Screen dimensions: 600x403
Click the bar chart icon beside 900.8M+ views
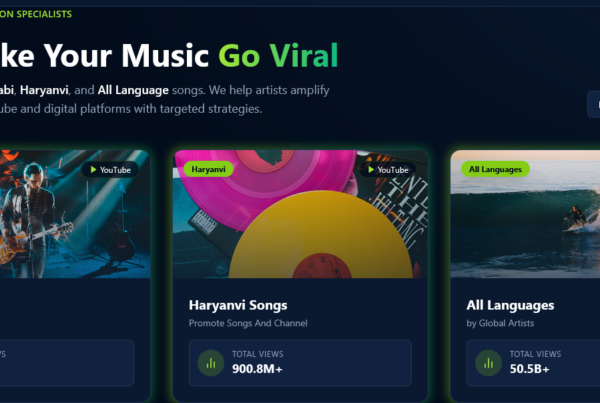(211, 363)
